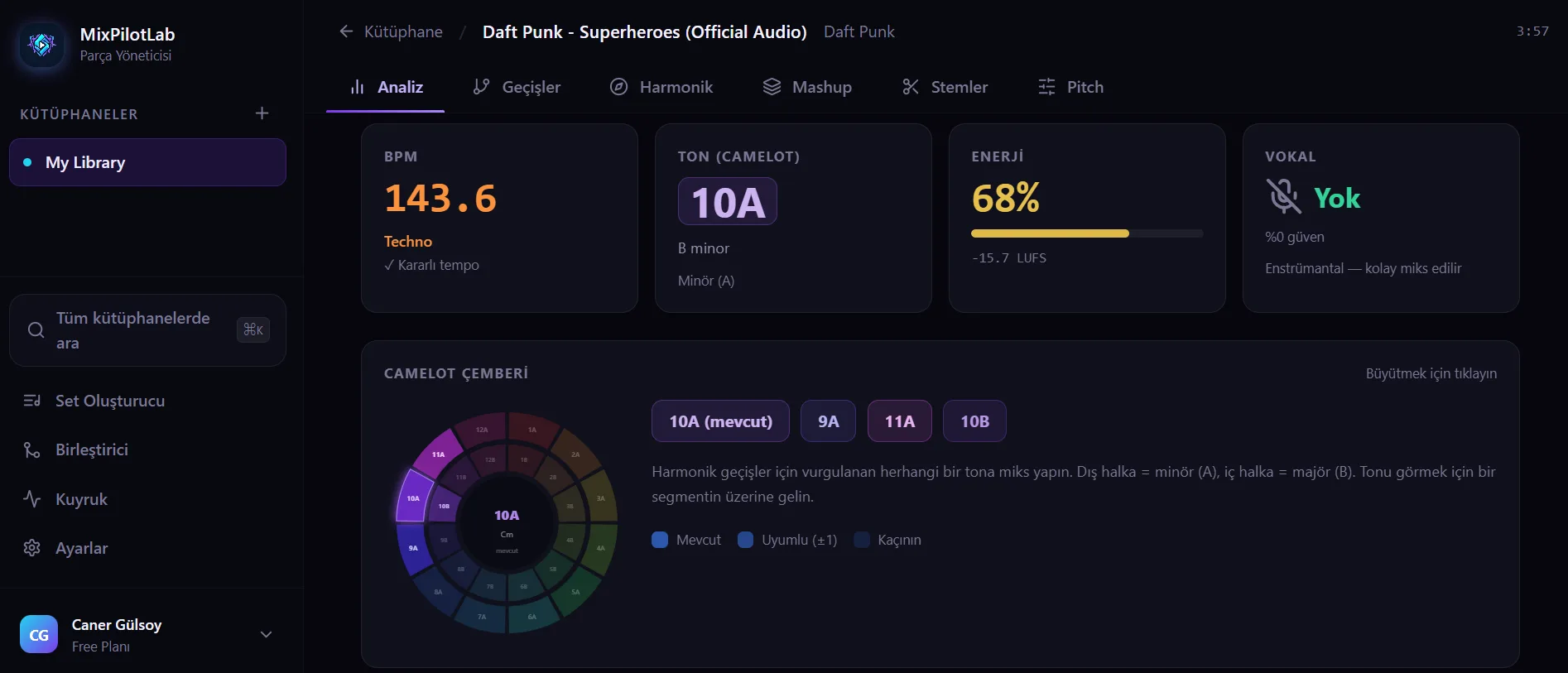Select the 6A segment on the Camelot wheel
Viewport: 1568px width, 673px height.
coord(532,616)
